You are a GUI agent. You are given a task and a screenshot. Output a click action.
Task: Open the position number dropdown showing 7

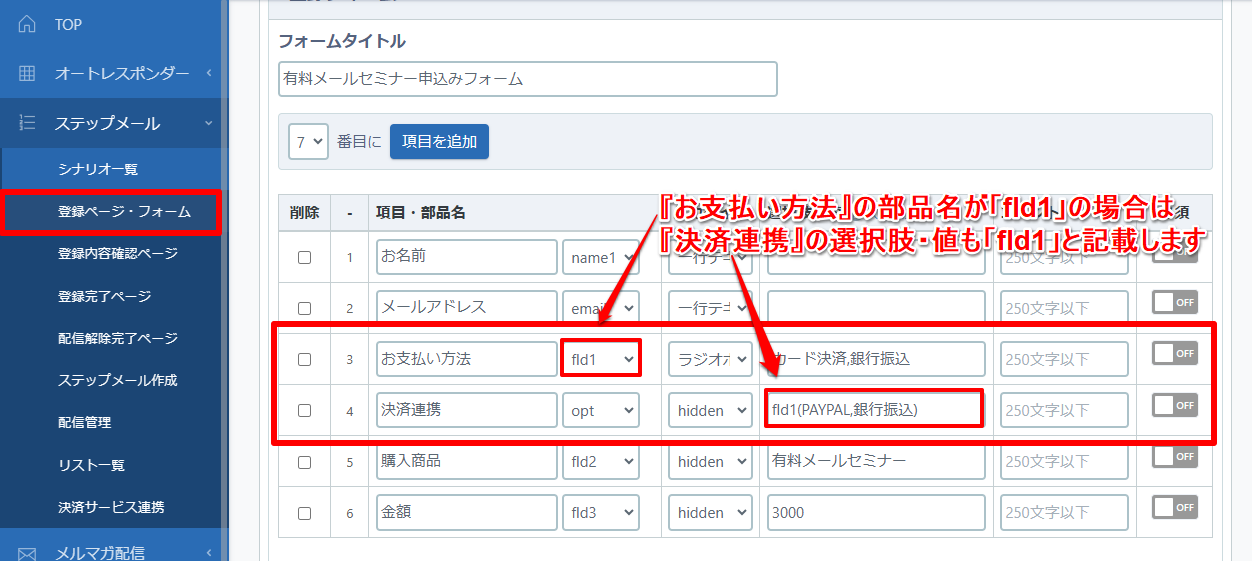pos(308,141)
